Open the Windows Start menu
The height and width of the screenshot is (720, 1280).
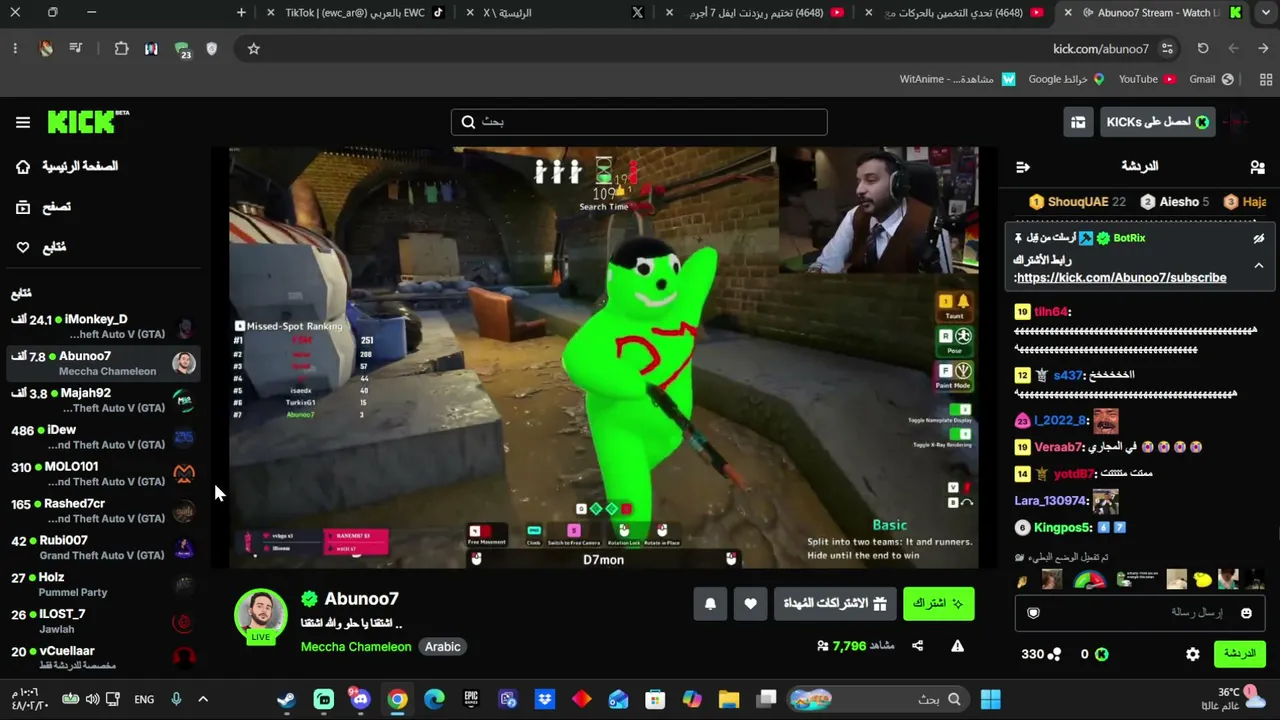pos(991,699)
